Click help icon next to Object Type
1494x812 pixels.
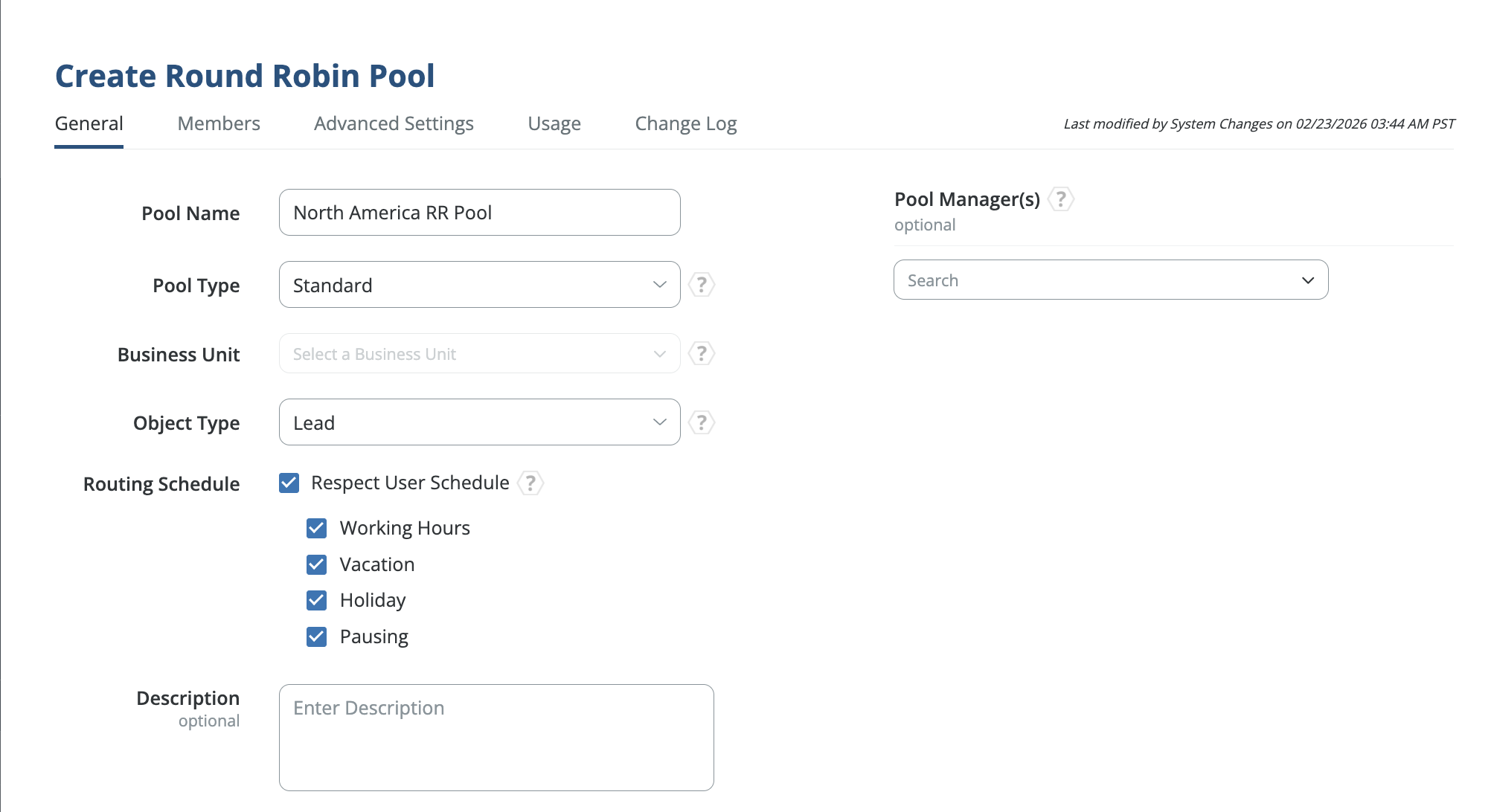701,423
